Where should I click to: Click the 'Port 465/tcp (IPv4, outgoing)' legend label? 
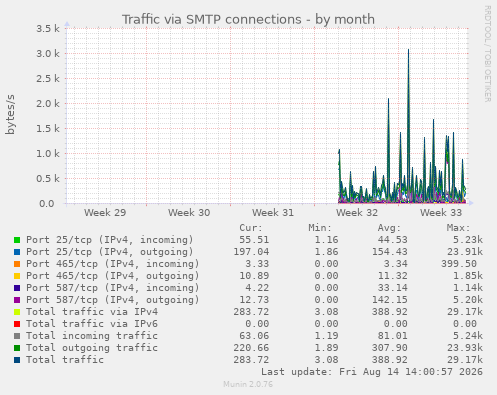point(113,276)
